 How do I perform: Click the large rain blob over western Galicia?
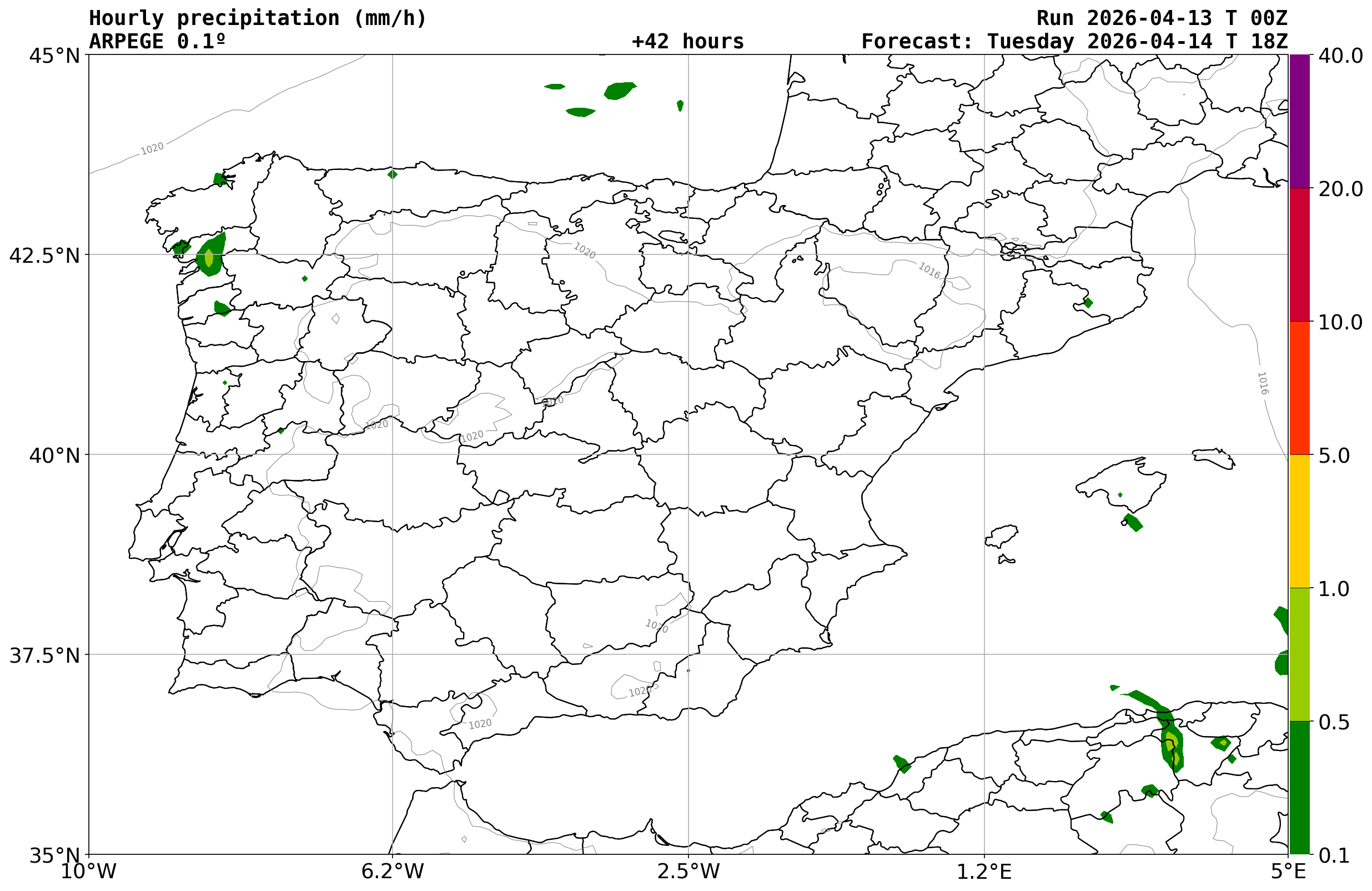pyautogui.click(x=210, y=256)
